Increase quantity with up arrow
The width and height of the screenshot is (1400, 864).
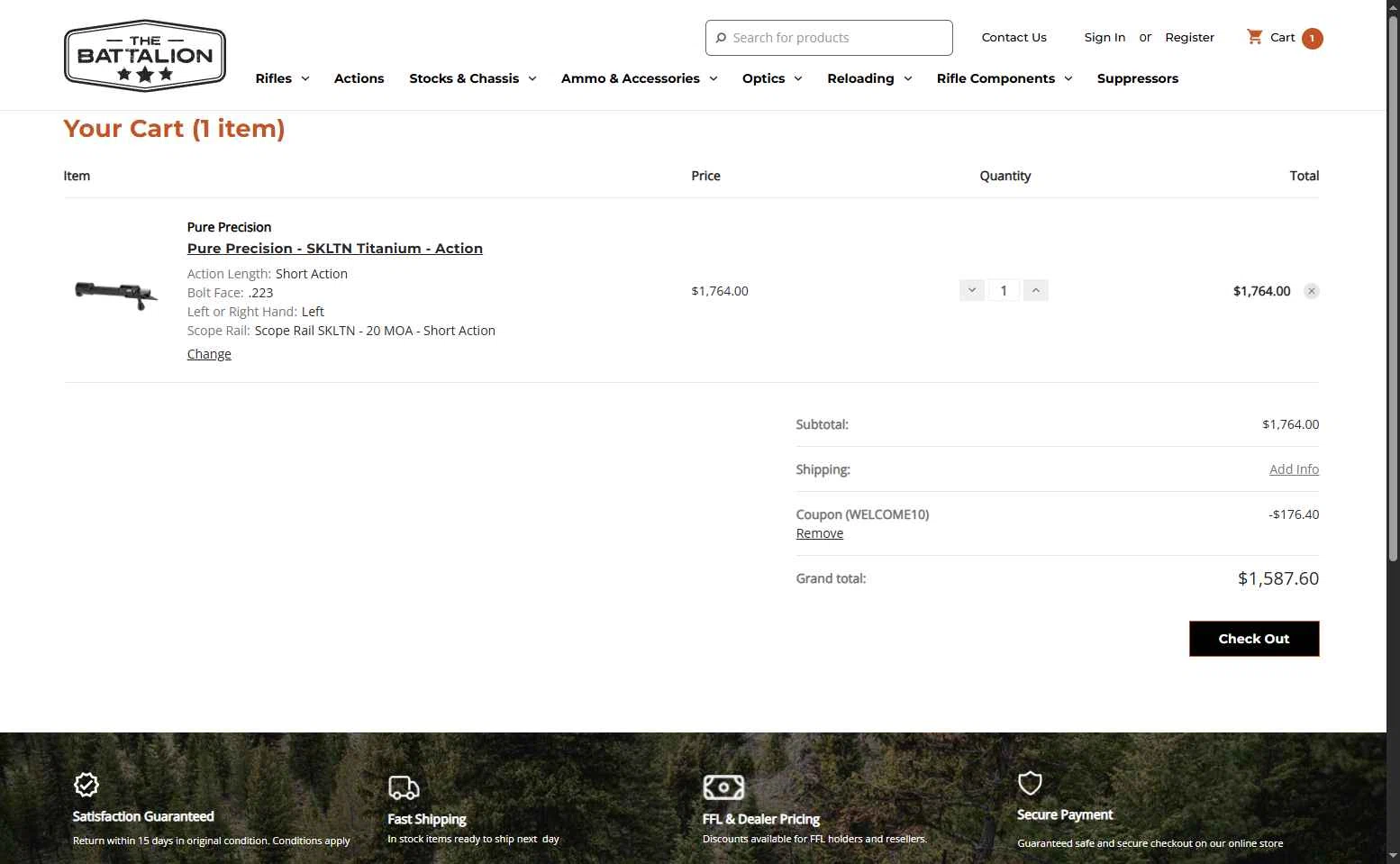pyautogui.click(x=1036, y=290)
